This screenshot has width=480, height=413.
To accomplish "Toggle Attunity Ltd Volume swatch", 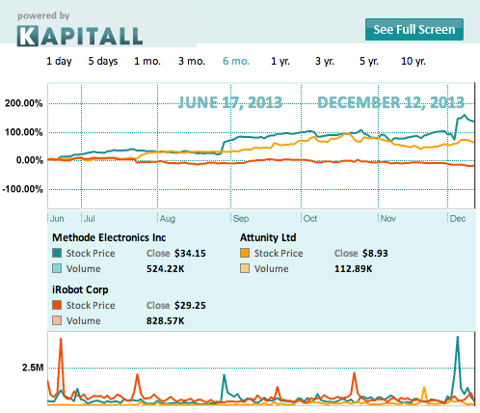I will point(245,268).
